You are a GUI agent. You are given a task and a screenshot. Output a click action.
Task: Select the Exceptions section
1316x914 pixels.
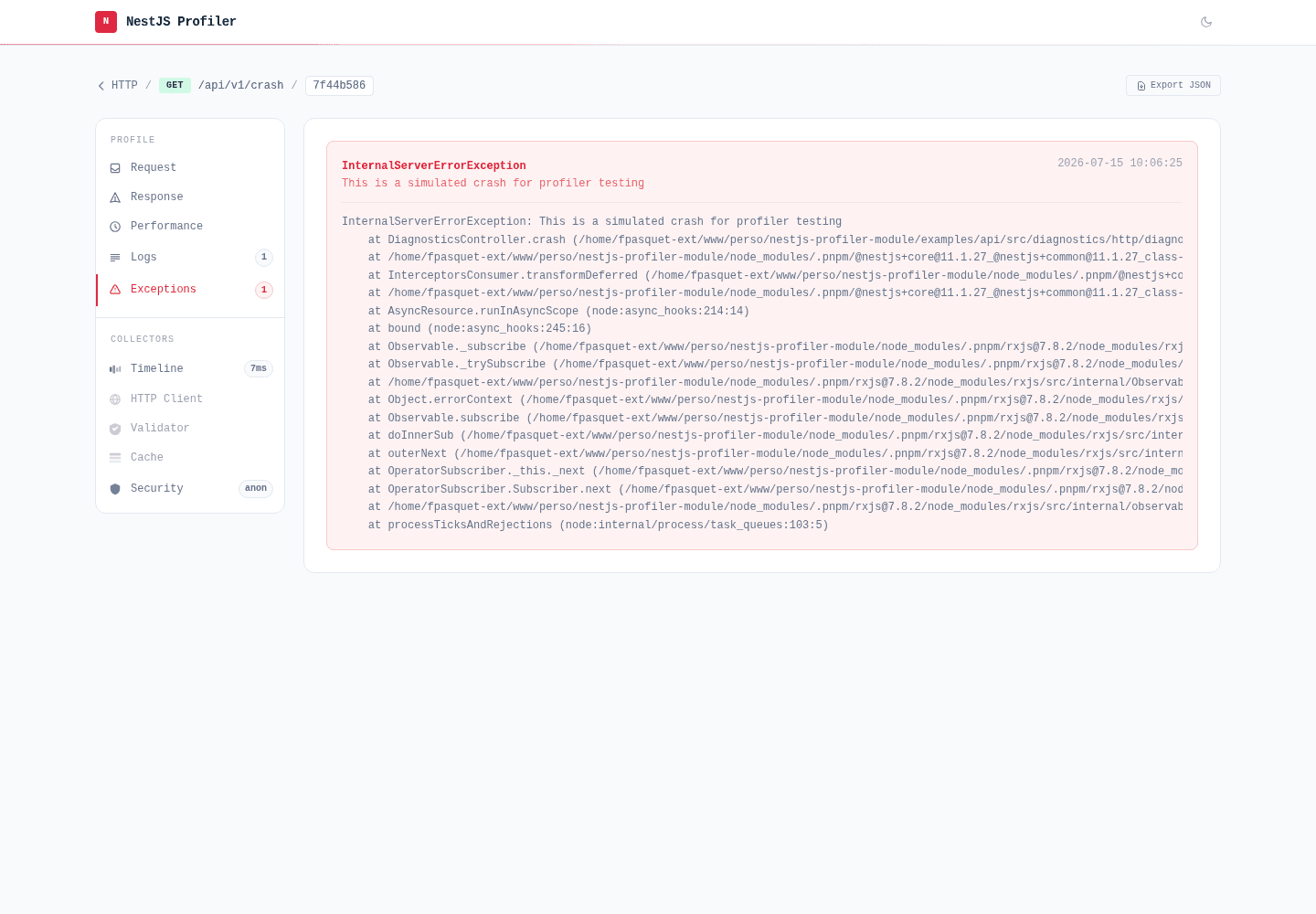190,290
